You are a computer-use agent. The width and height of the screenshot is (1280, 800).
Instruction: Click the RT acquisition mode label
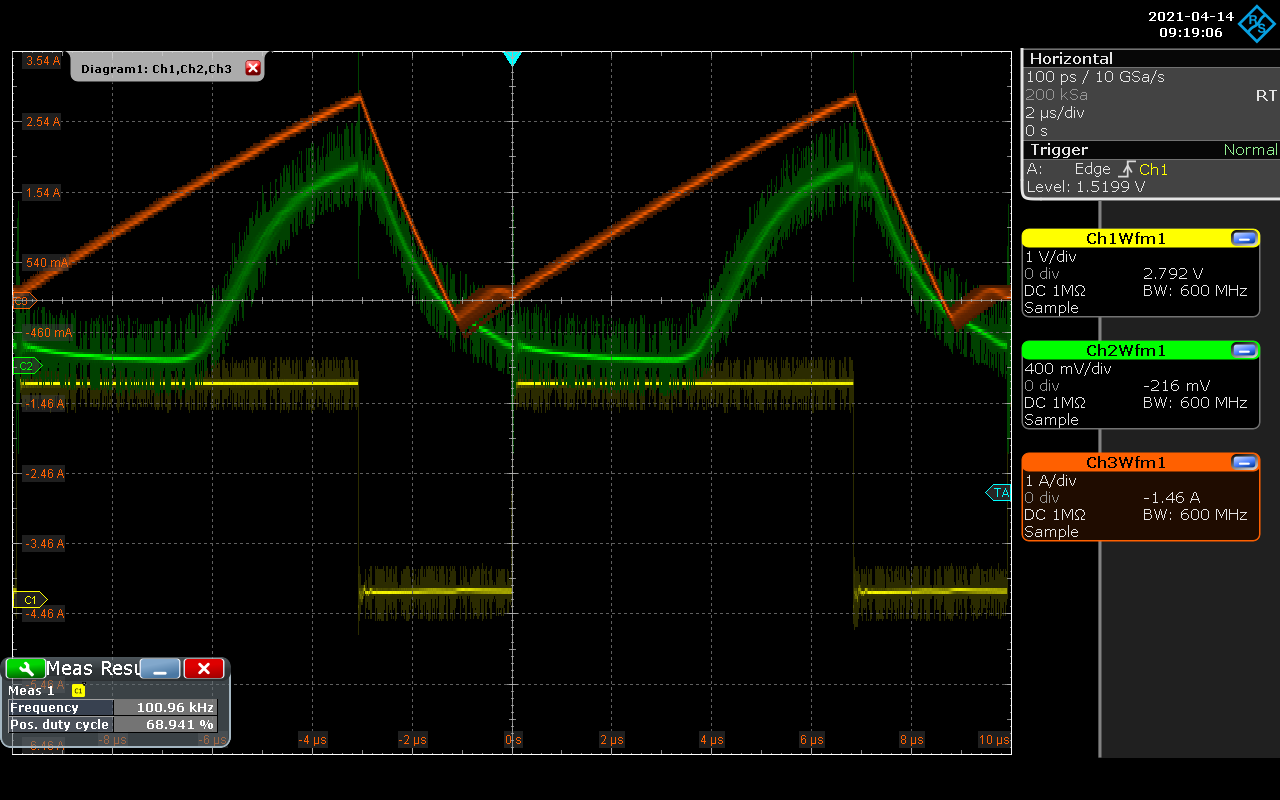pyautogui.click(x=1266, y=95)
